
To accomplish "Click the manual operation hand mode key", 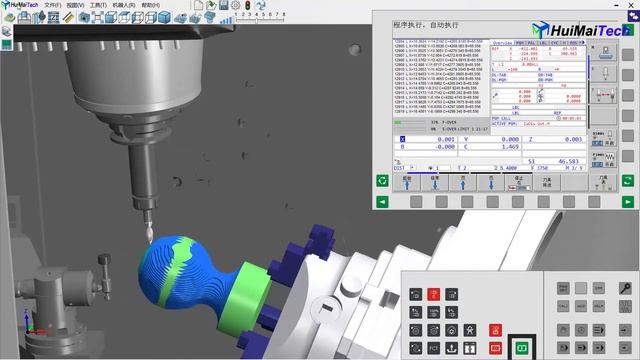I will pyautogui.click(x=563, y=330).
